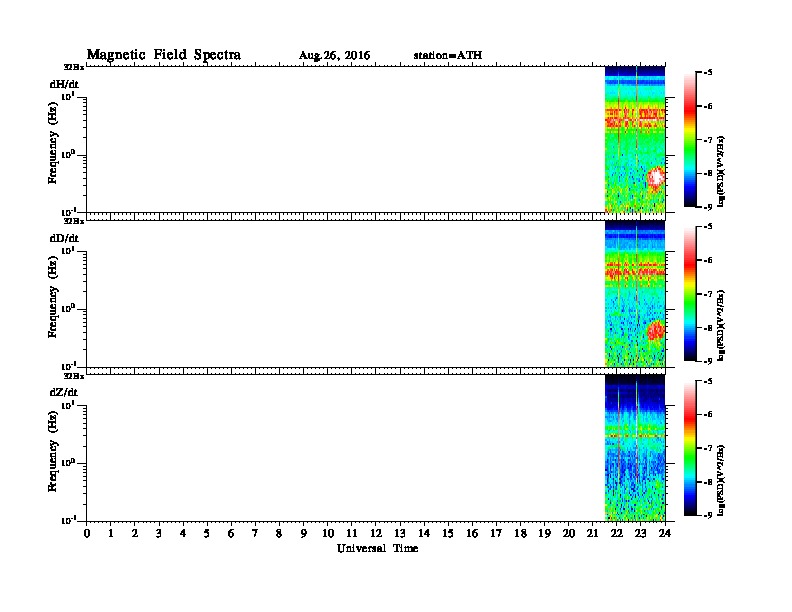Click the 10^1 frequency tick of dD/dt panel
This screenshot has height=612, width=792.
(x=68, y=250)
